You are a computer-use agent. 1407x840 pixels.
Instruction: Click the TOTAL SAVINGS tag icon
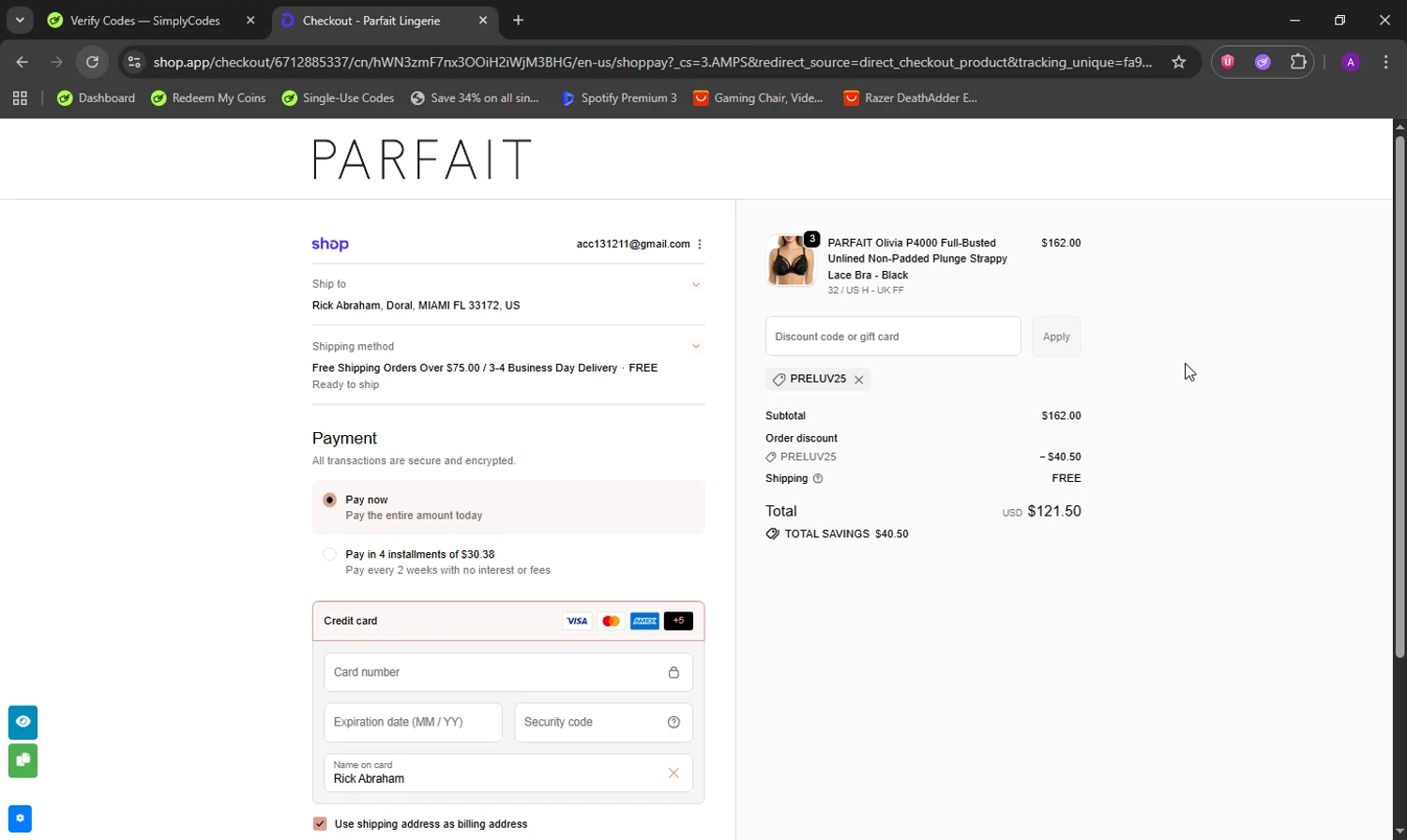click(772, 533)
